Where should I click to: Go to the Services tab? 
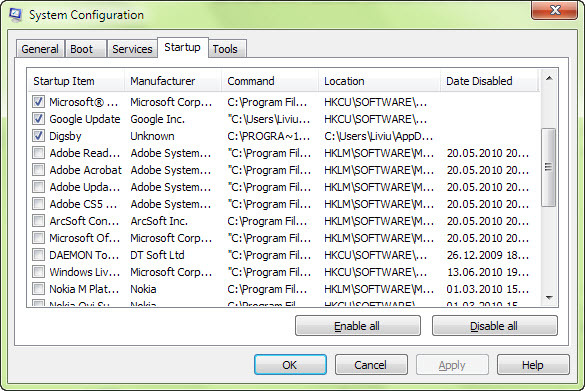point(132,49)
